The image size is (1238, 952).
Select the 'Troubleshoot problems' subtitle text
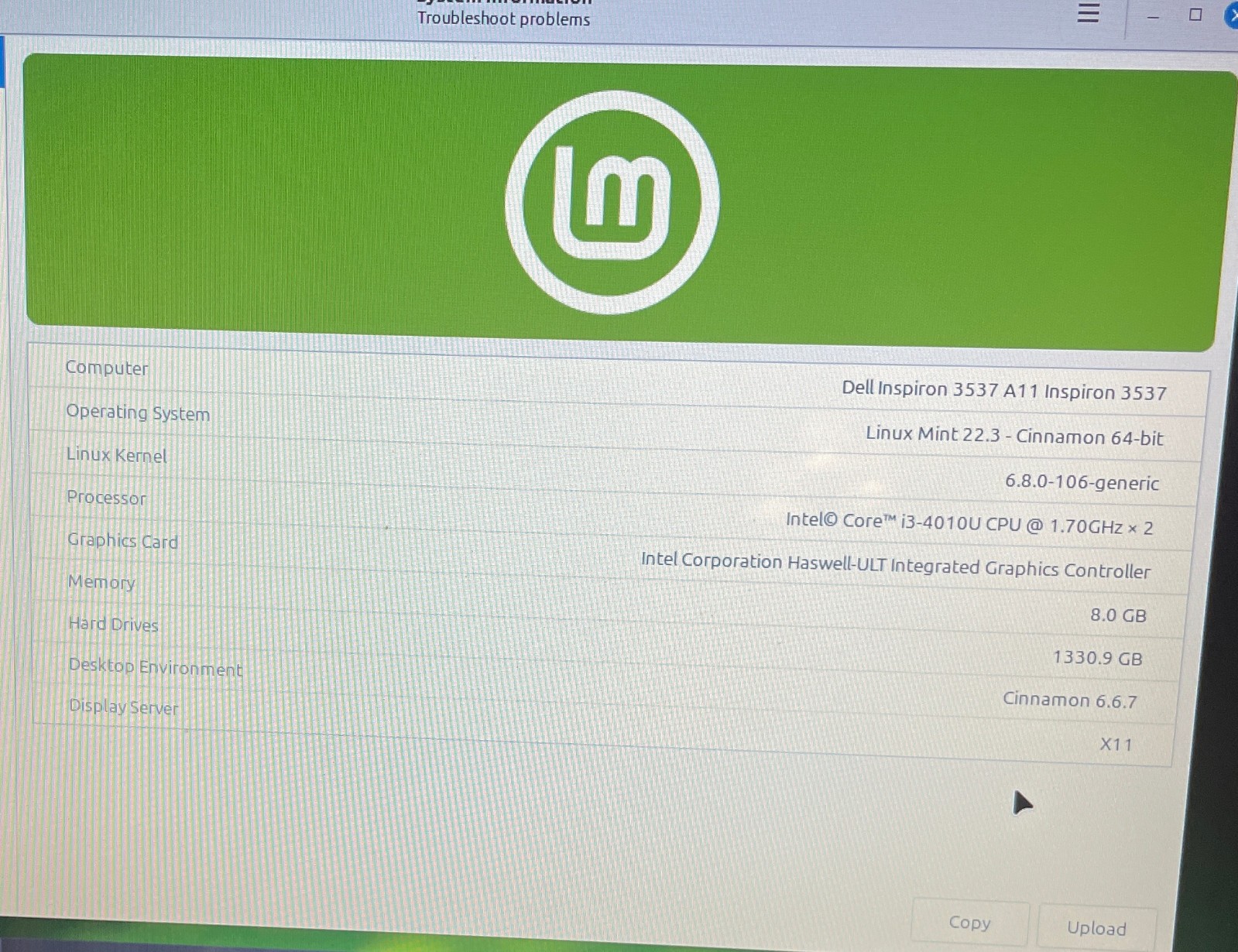click(x=504, y=19)
